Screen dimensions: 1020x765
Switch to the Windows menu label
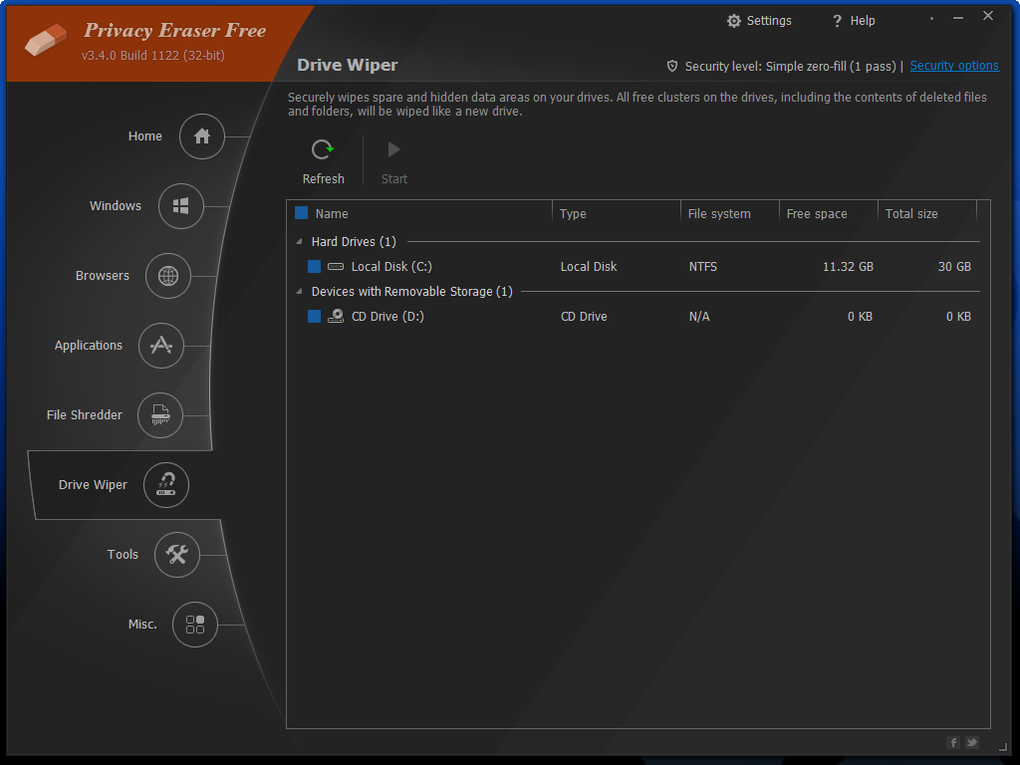click(x=115, y=206)
